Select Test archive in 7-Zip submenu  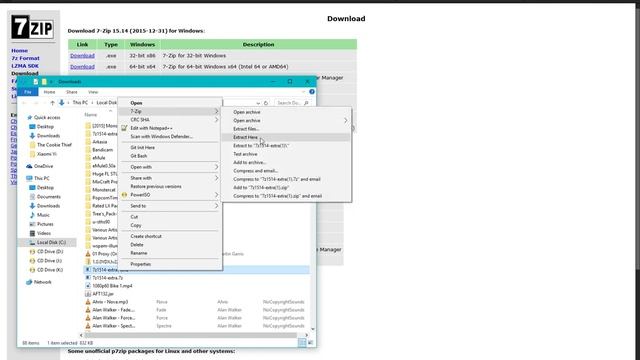coord(286,154)
